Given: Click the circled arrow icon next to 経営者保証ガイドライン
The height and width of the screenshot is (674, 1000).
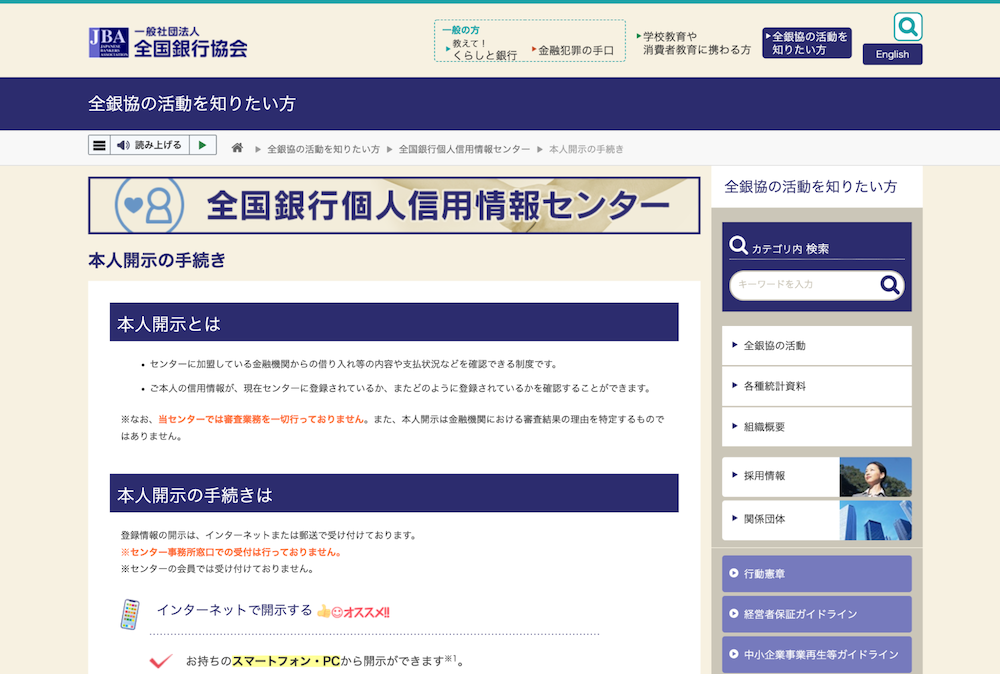Looking at the screenshot, I should pyautogui.click(x=733, y=613).
